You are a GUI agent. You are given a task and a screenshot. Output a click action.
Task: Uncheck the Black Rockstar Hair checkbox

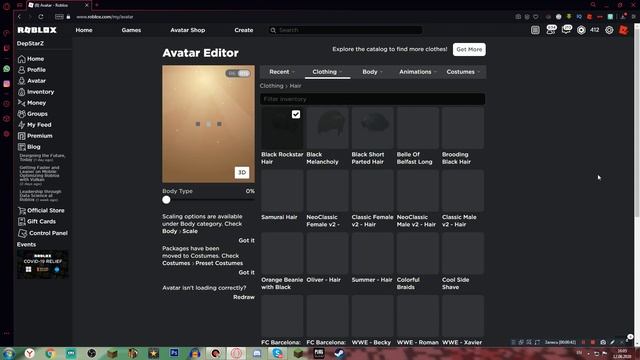296,114
